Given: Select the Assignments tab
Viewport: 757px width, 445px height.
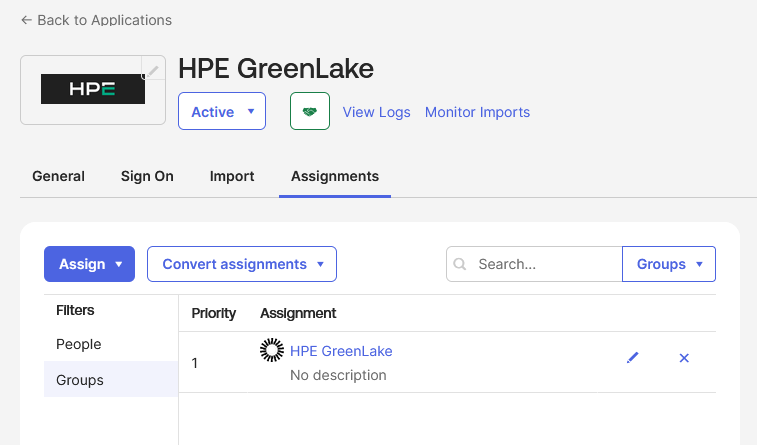Looking at the screenshot, I should 335,176.
